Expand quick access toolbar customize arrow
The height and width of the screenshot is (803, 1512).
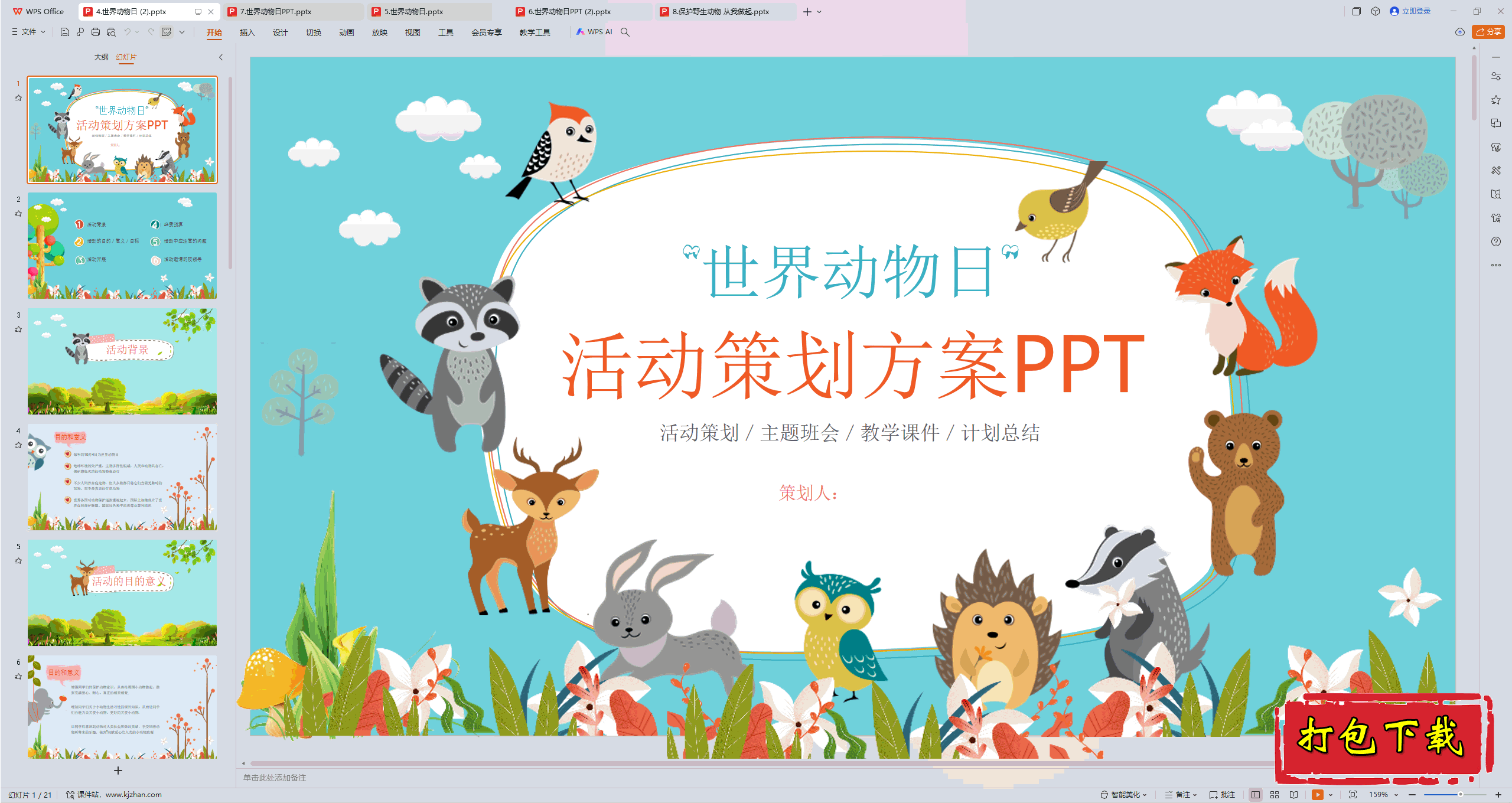pyautogui.click(x=182, y=32)
